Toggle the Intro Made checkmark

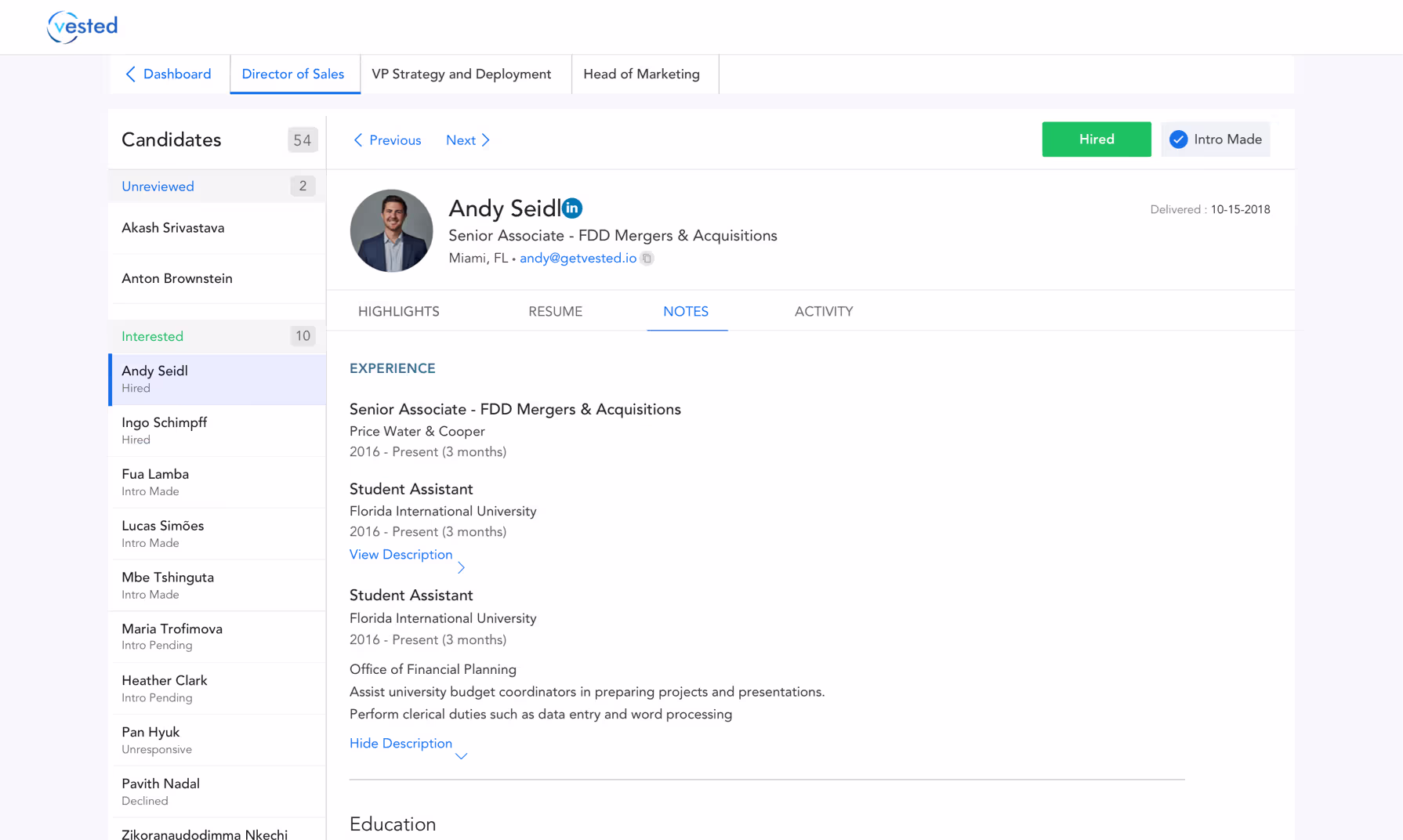[x=1178, y=139]
